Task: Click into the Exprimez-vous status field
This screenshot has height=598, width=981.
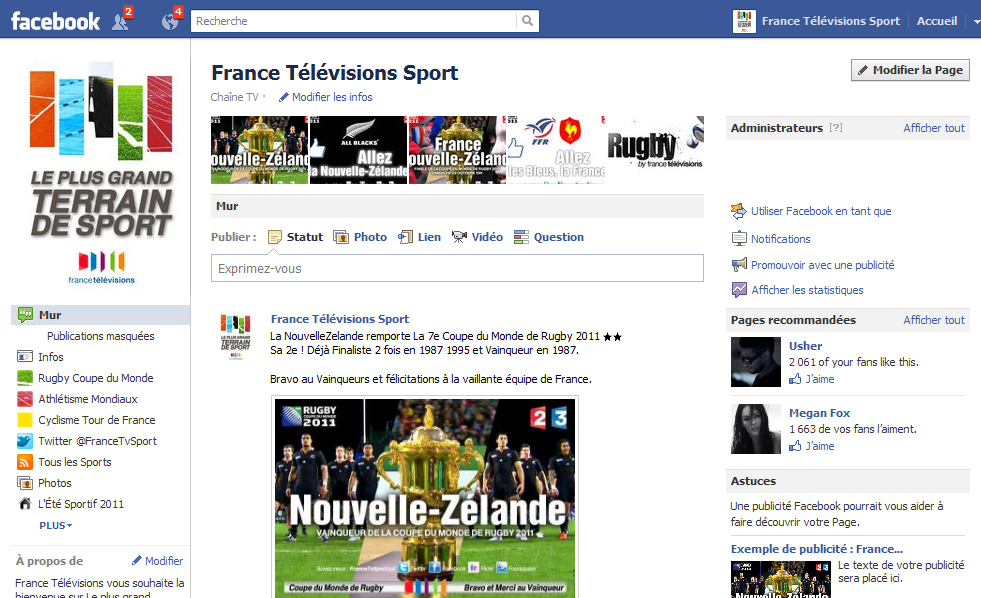Action: (x=457, y=268)
